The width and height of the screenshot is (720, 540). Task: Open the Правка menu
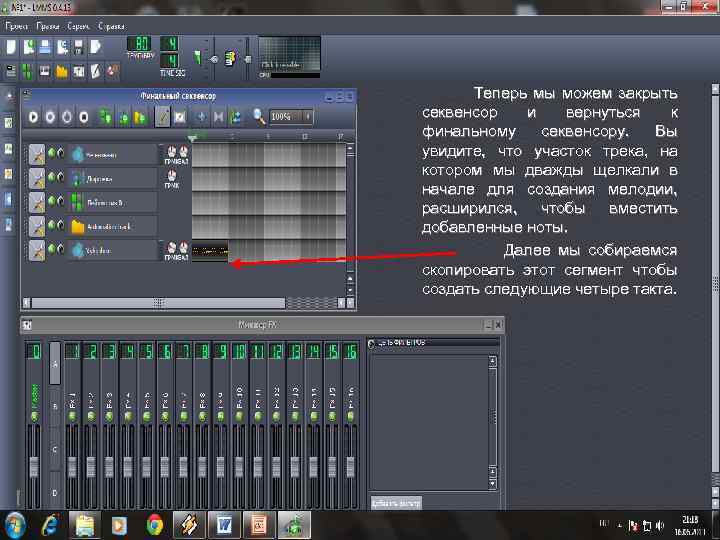[48, 27]
